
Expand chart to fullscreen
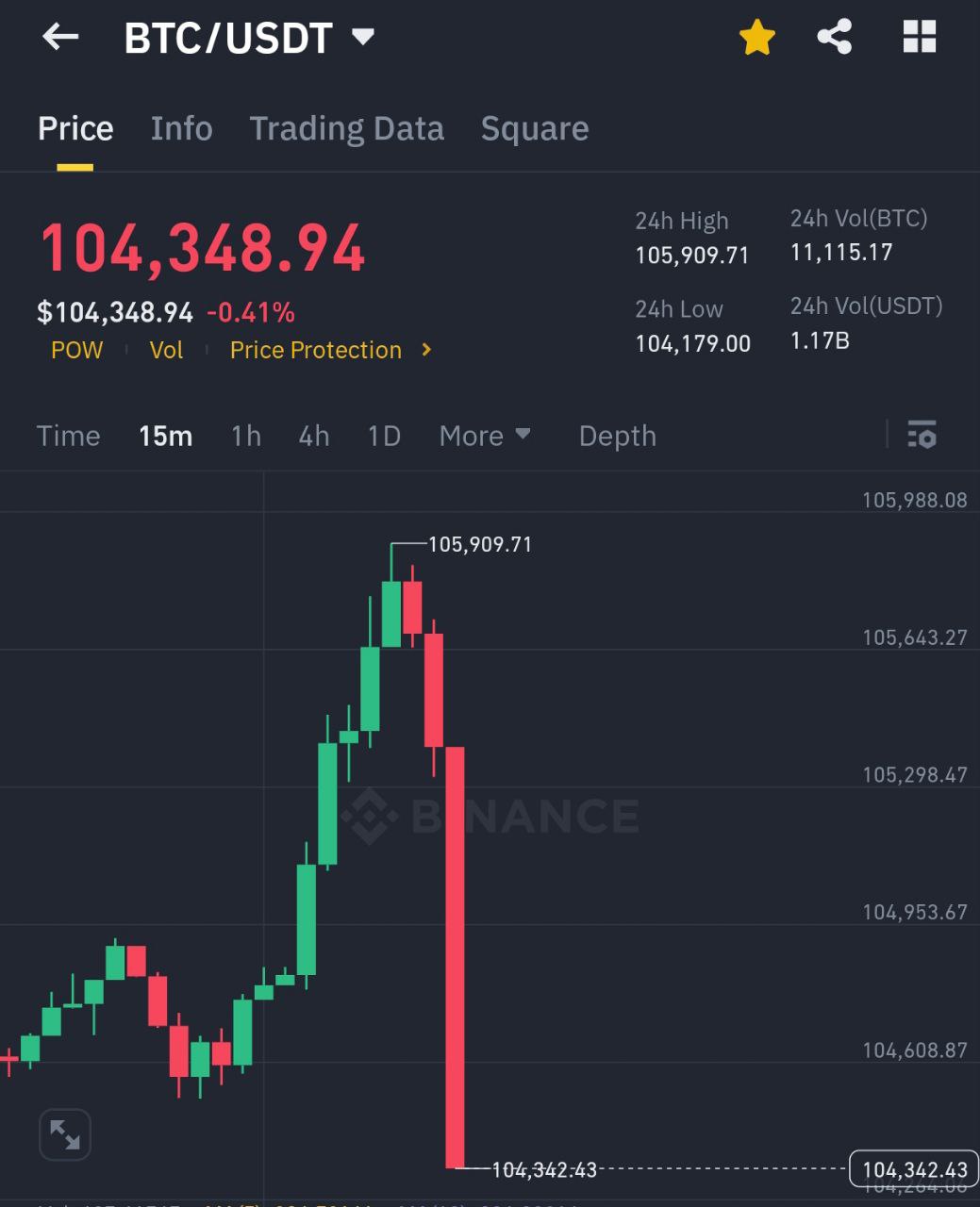coord(65,1134)
